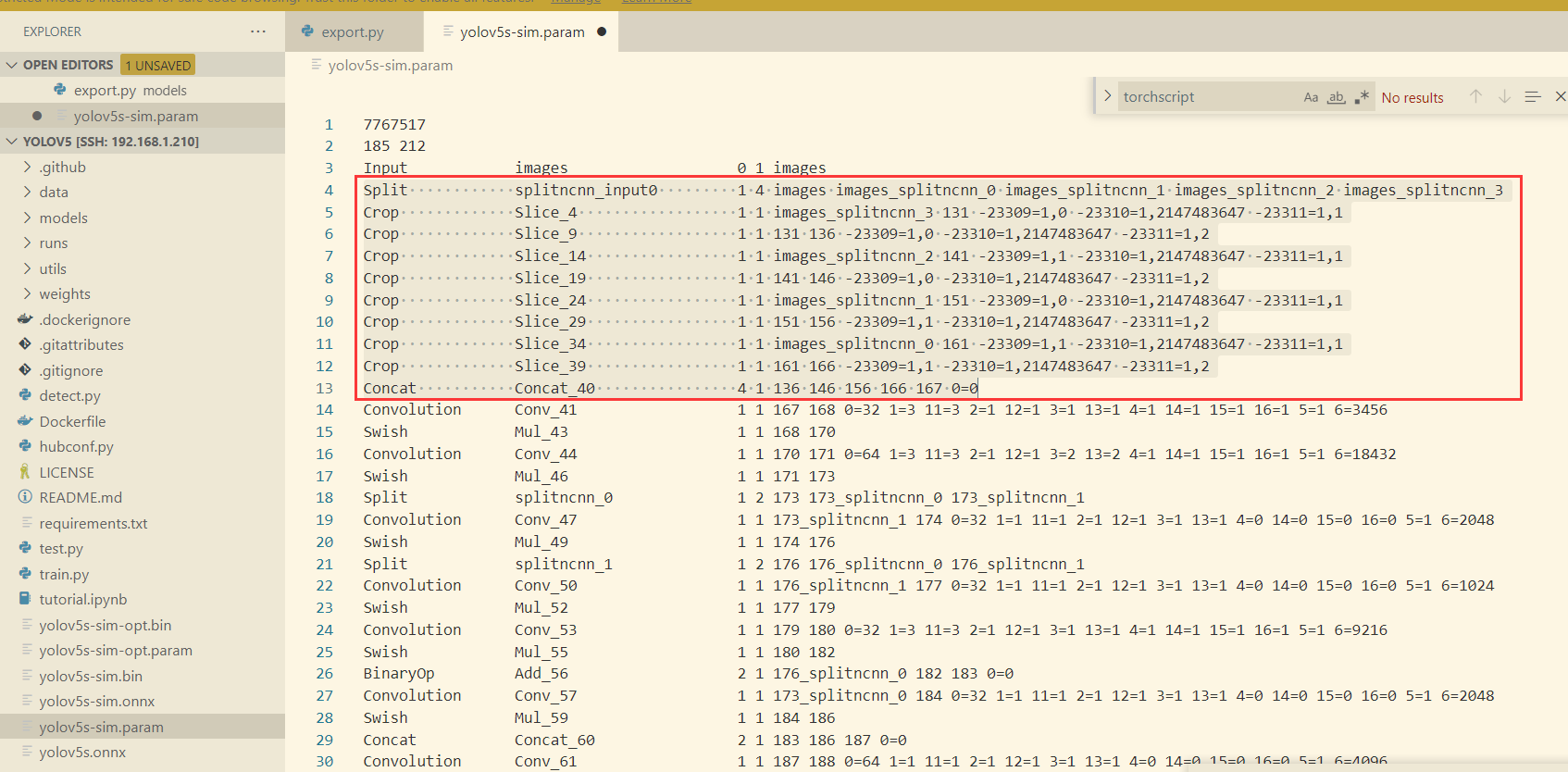Open yolov5s-sim.bin file
This screenshot has height=772, width=1568.
tap(143, 676)
